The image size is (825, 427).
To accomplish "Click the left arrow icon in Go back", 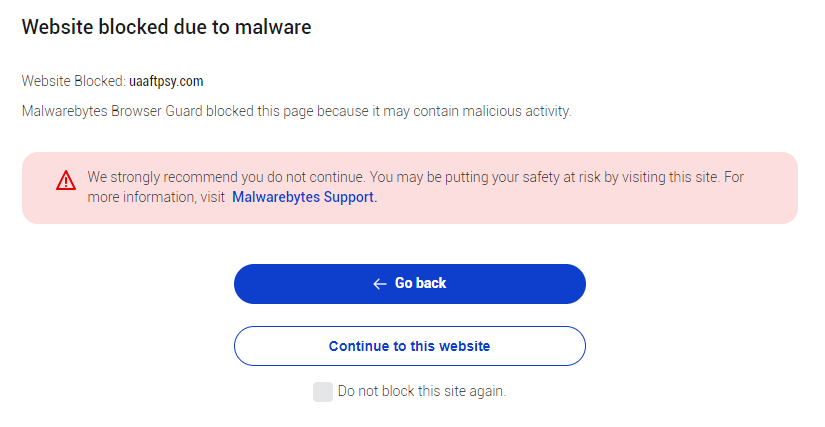I will [379, 284].
